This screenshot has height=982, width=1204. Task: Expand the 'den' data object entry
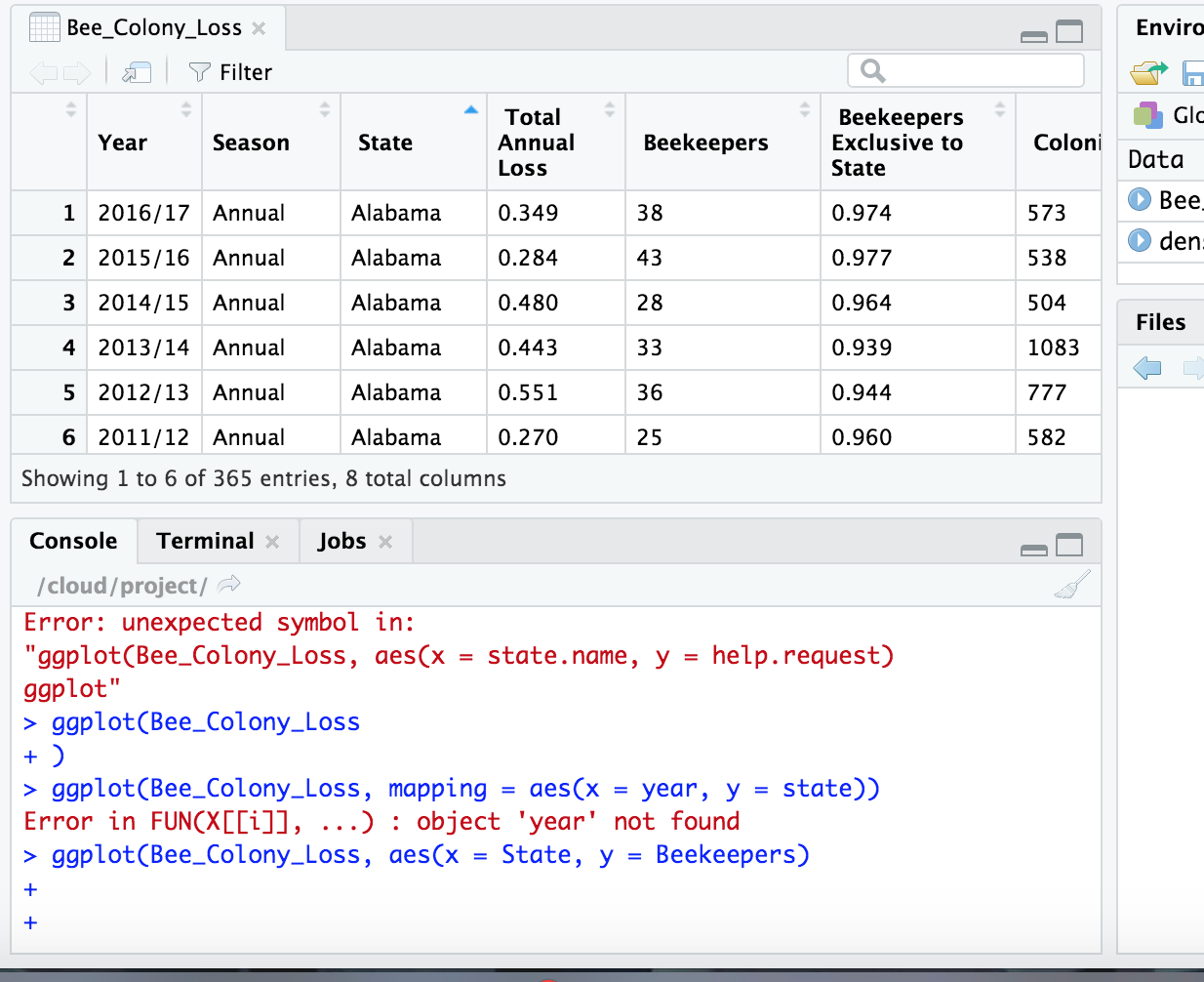point(1139,240)
